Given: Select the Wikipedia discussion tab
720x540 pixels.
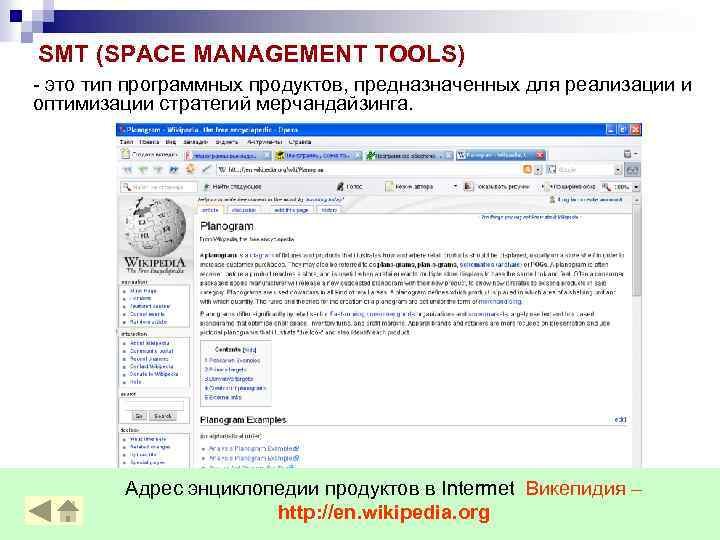Looking at the screenshot, I should click(x=243, y=210).
